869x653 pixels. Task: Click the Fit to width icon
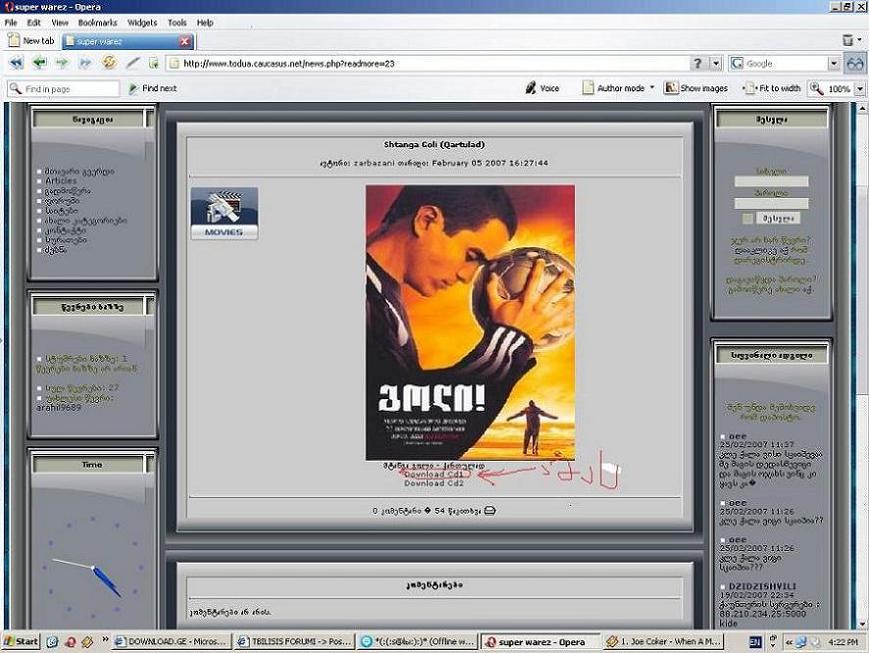pyautogui.click(x=749, y=88)
